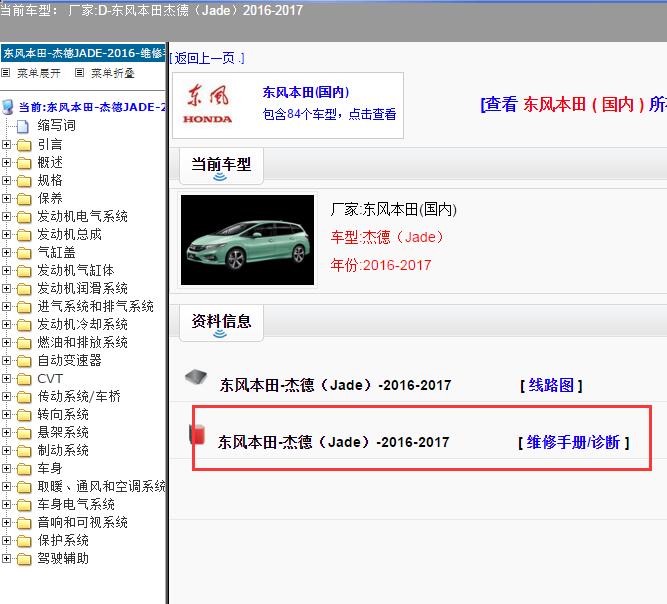667x604 pixels.
Task: Expand the 传动系统/车桥 tree node
Action: [6, 396]
